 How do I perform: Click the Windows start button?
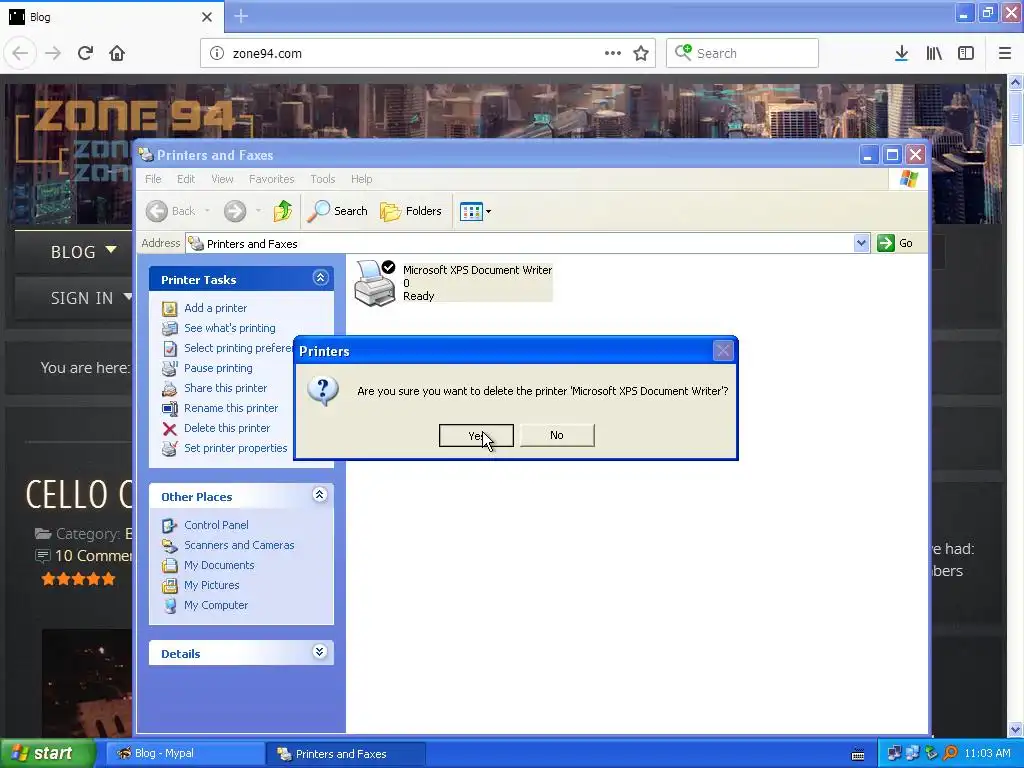[x=48, y=754]
